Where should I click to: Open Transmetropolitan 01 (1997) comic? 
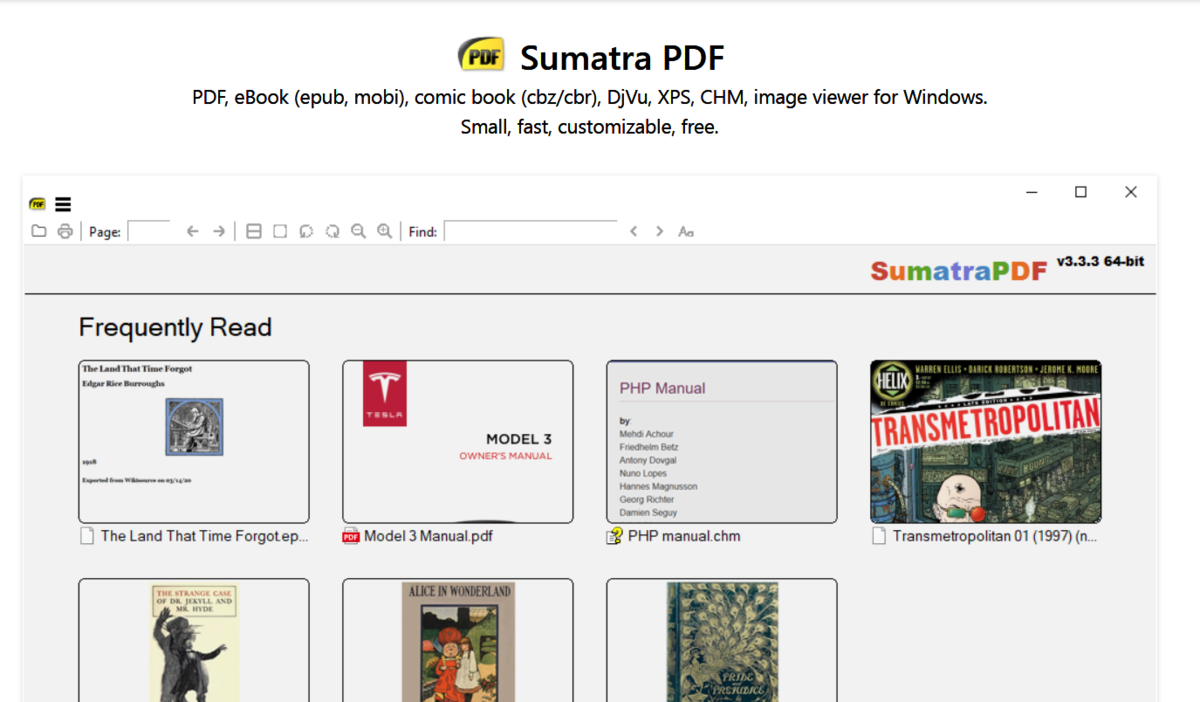pyautogui.click(x=985, y=440)
